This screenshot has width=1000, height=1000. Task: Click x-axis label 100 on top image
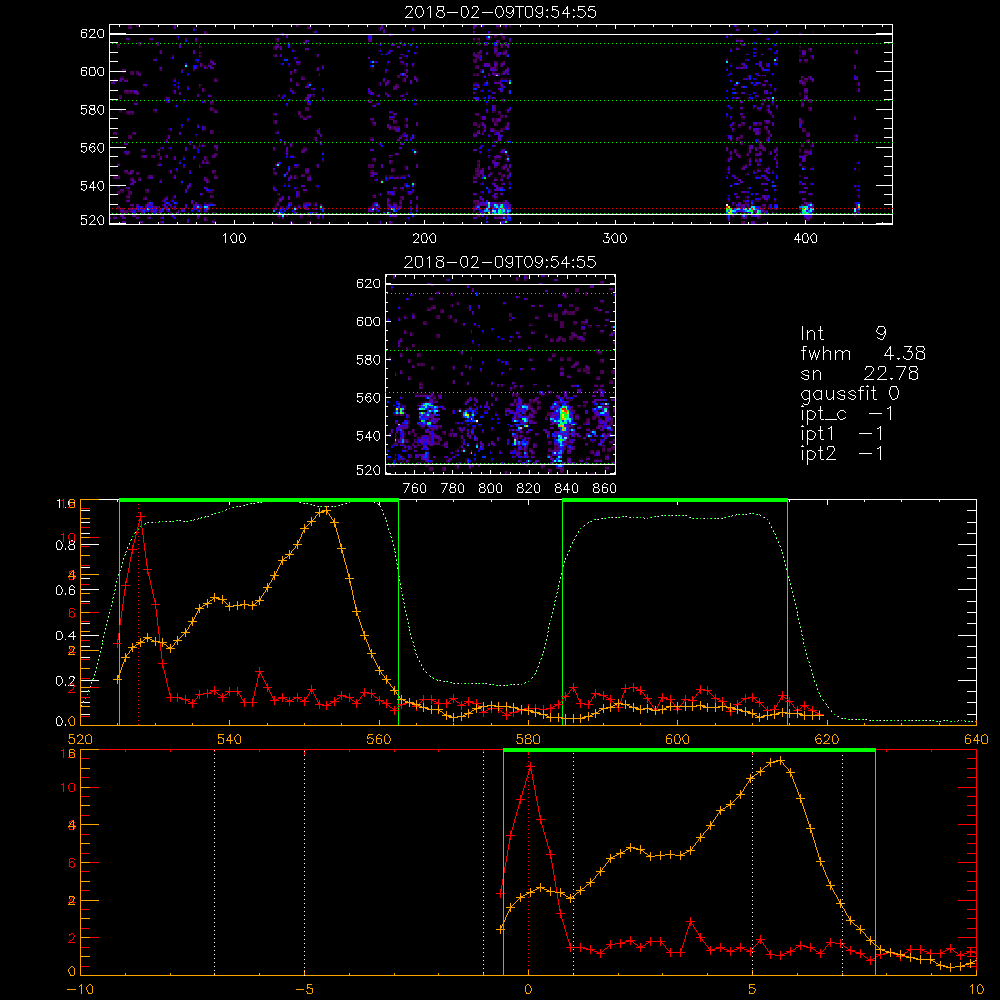pyautogui.click(x=234, y=238)
